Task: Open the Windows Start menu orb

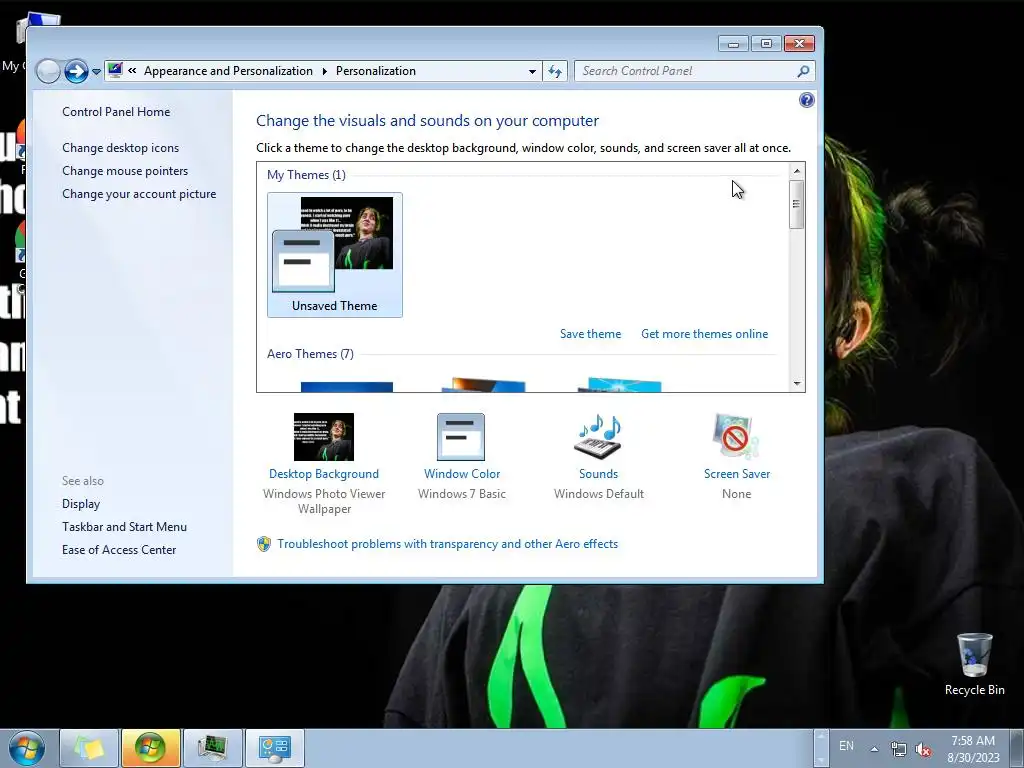Action: 27,748
